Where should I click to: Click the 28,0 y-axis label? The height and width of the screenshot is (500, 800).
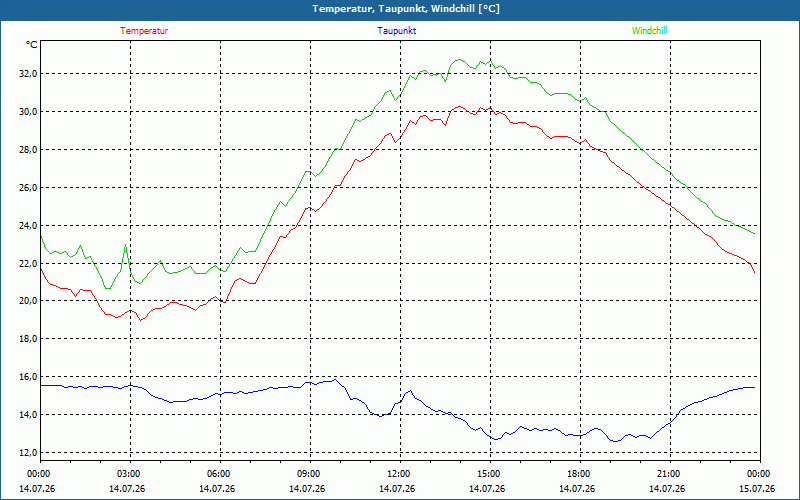tap(28, 149)
